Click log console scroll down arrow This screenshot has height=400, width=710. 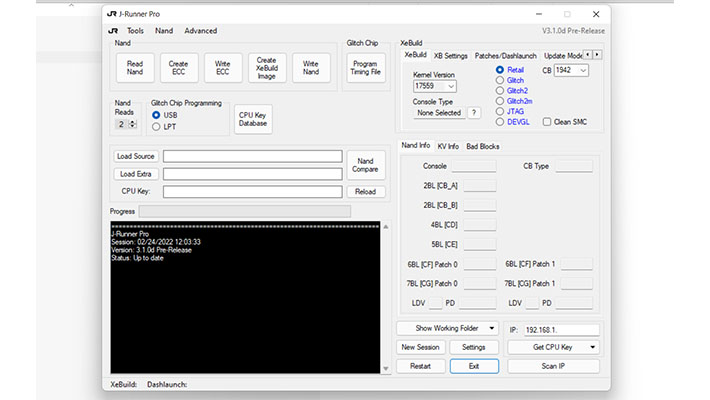click(386, 369)
